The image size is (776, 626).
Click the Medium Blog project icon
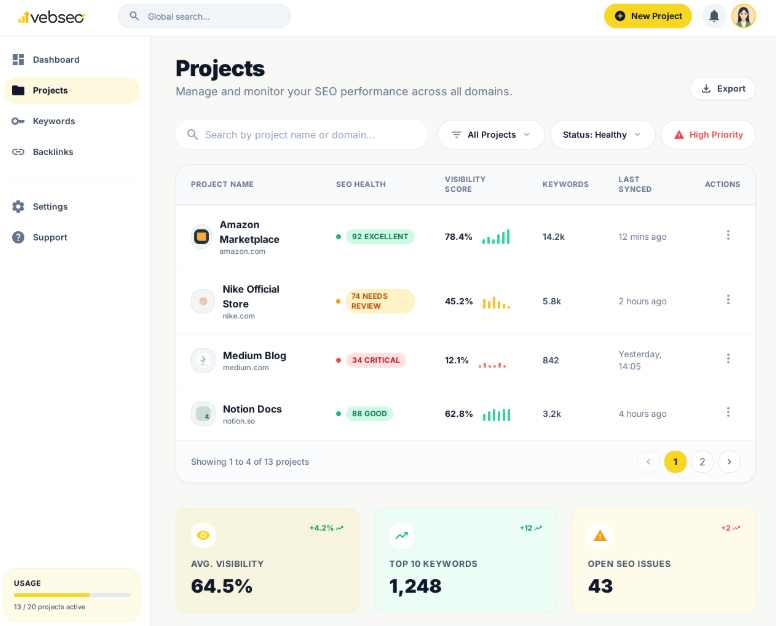(203, 360)
